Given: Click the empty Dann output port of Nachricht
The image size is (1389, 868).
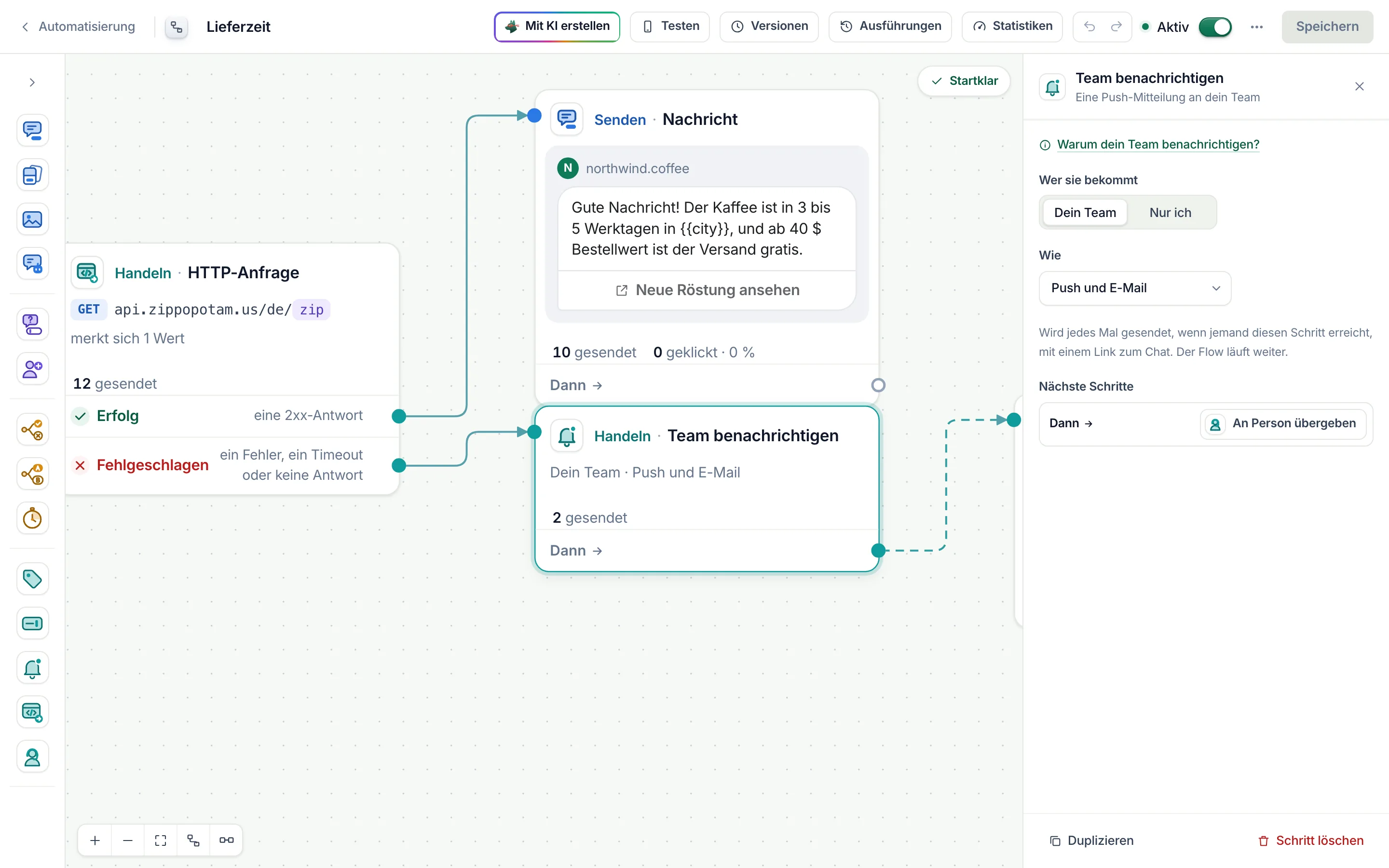Looking at the screenshot, I should click(878, 385).
